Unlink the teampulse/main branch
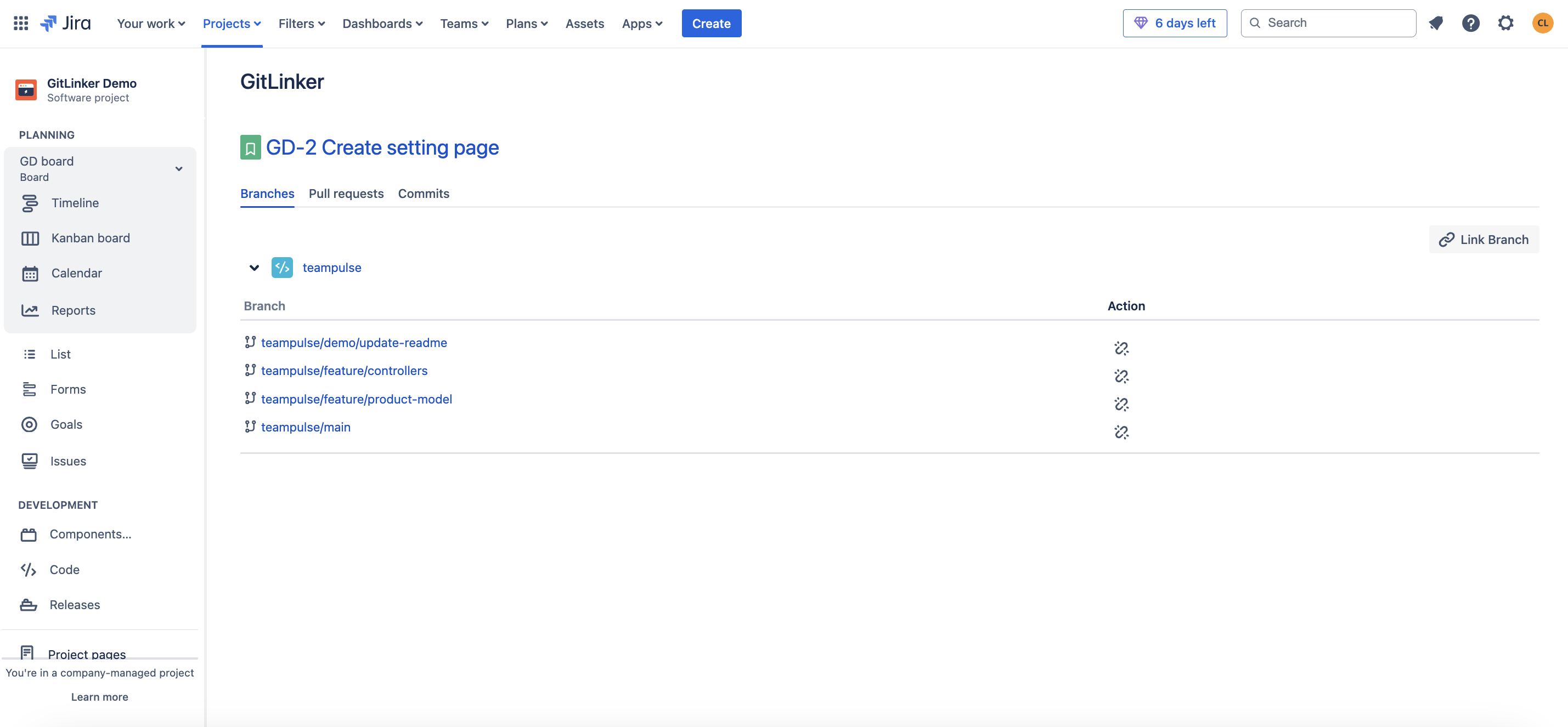The width and height of the screenshot is (1568, 727). click(1121, 432)
